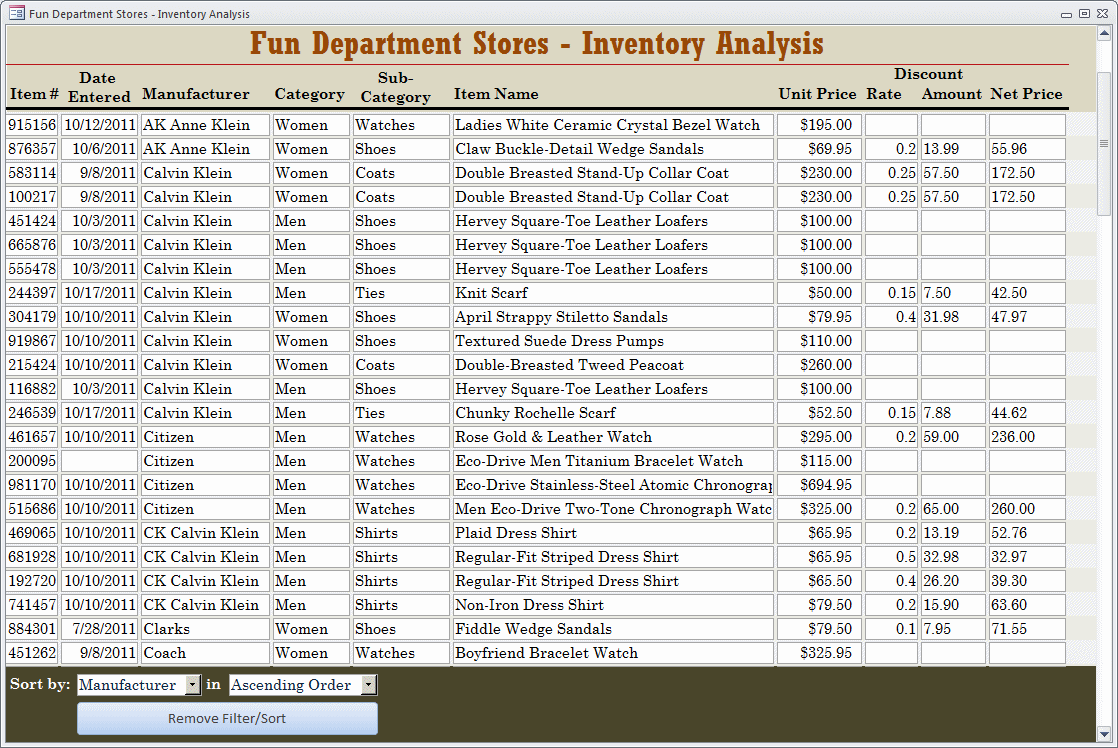The height and width of the screenshot is (748, 1118).
Task: Select item number 116882
Action: coord(32,389)
